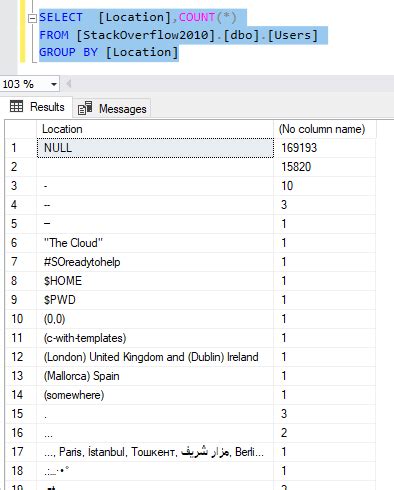This screenshot has height=490, width=394.
Task: Select row header number 12
Action: (21, 357)
